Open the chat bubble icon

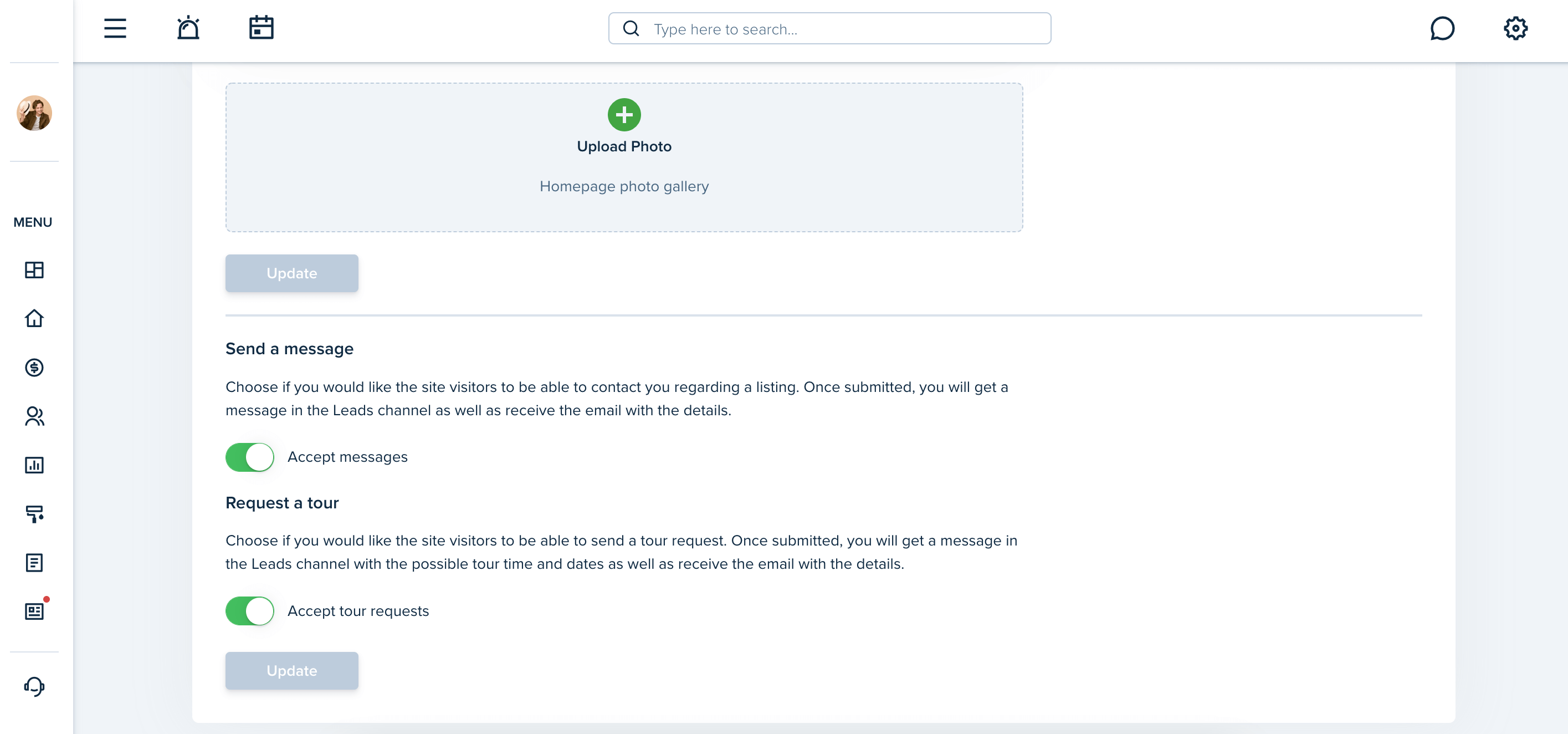(x=1442, y=29)
